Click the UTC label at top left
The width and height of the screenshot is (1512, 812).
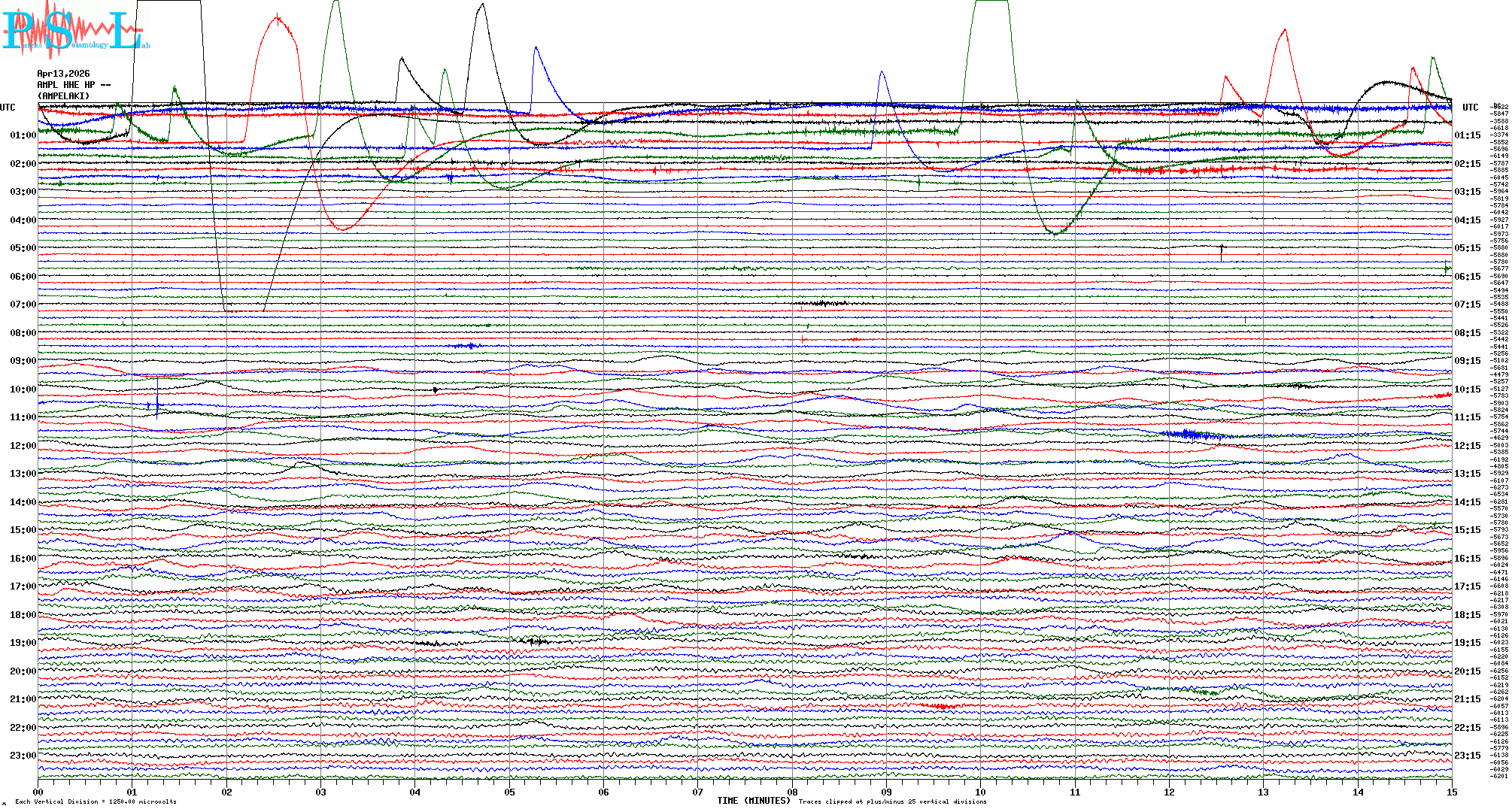[x=8, y=108]
